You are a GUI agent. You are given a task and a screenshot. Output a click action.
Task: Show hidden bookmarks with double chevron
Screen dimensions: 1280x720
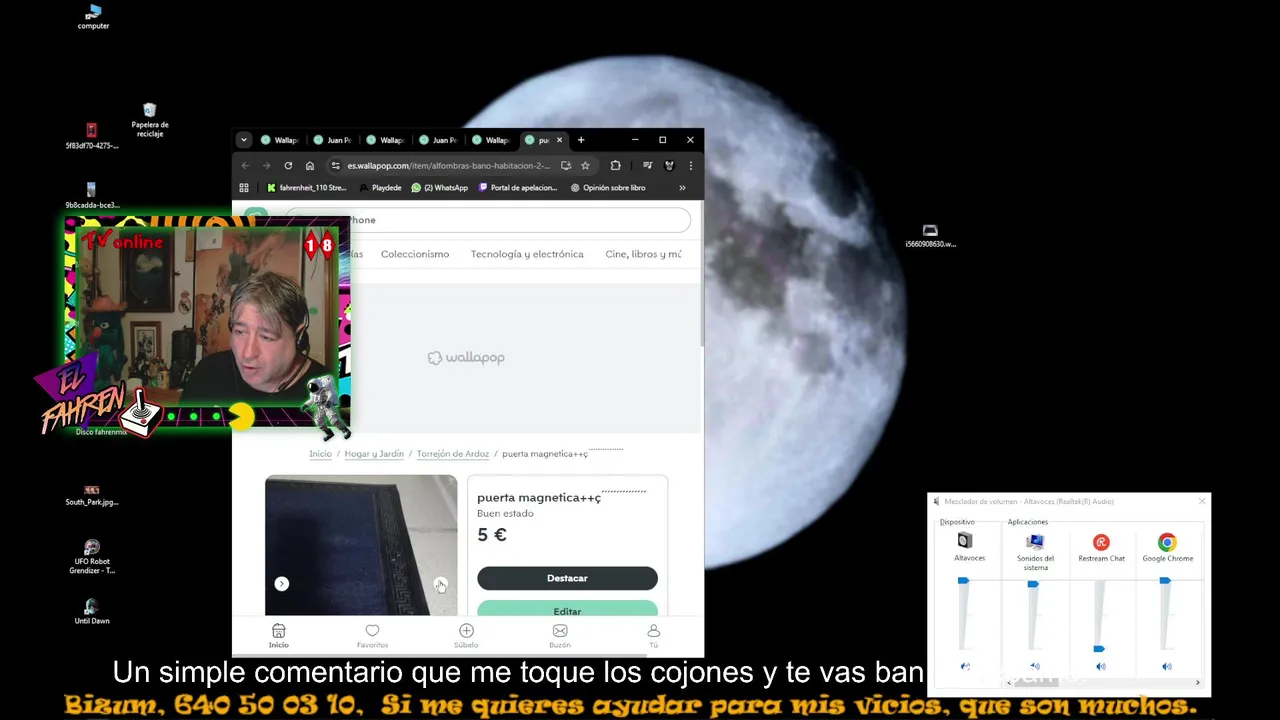click(x=682, y=188)
